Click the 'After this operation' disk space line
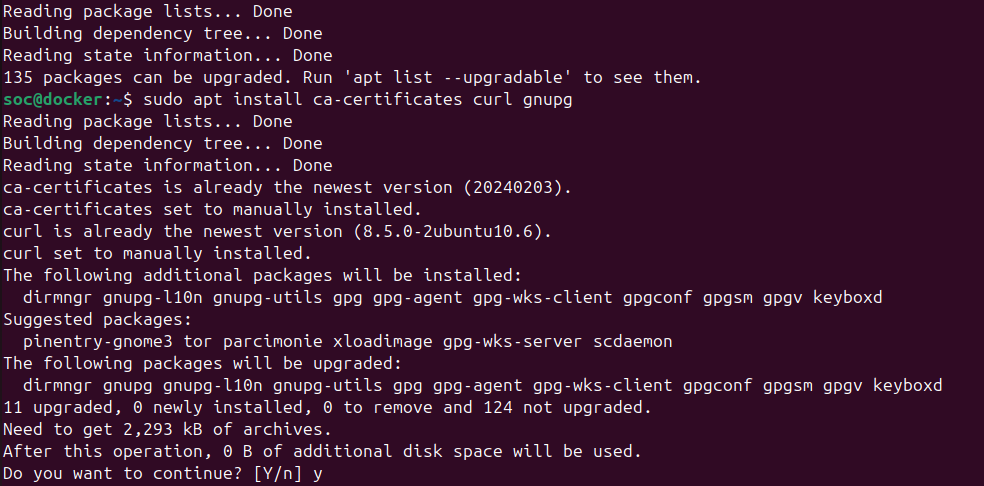Viewport: 984px width, 486px height. click(x=320, y=451)
